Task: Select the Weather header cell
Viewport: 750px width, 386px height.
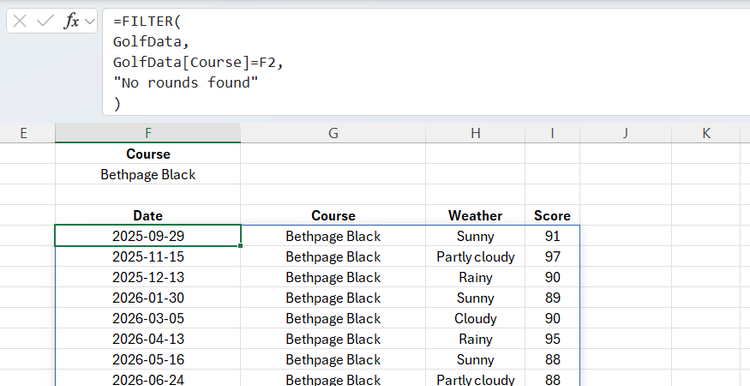Action: tap(475, 215)
